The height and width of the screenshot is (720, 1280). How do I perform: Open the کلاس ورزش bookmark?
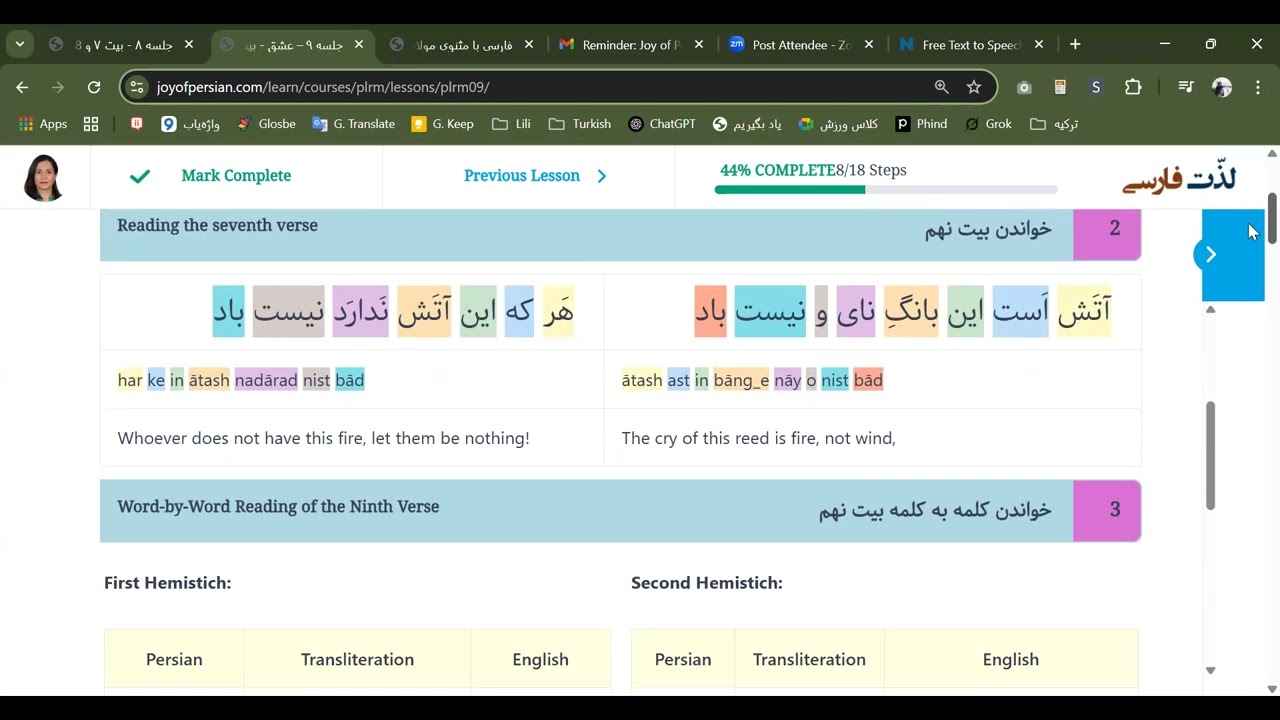point(838,124)
